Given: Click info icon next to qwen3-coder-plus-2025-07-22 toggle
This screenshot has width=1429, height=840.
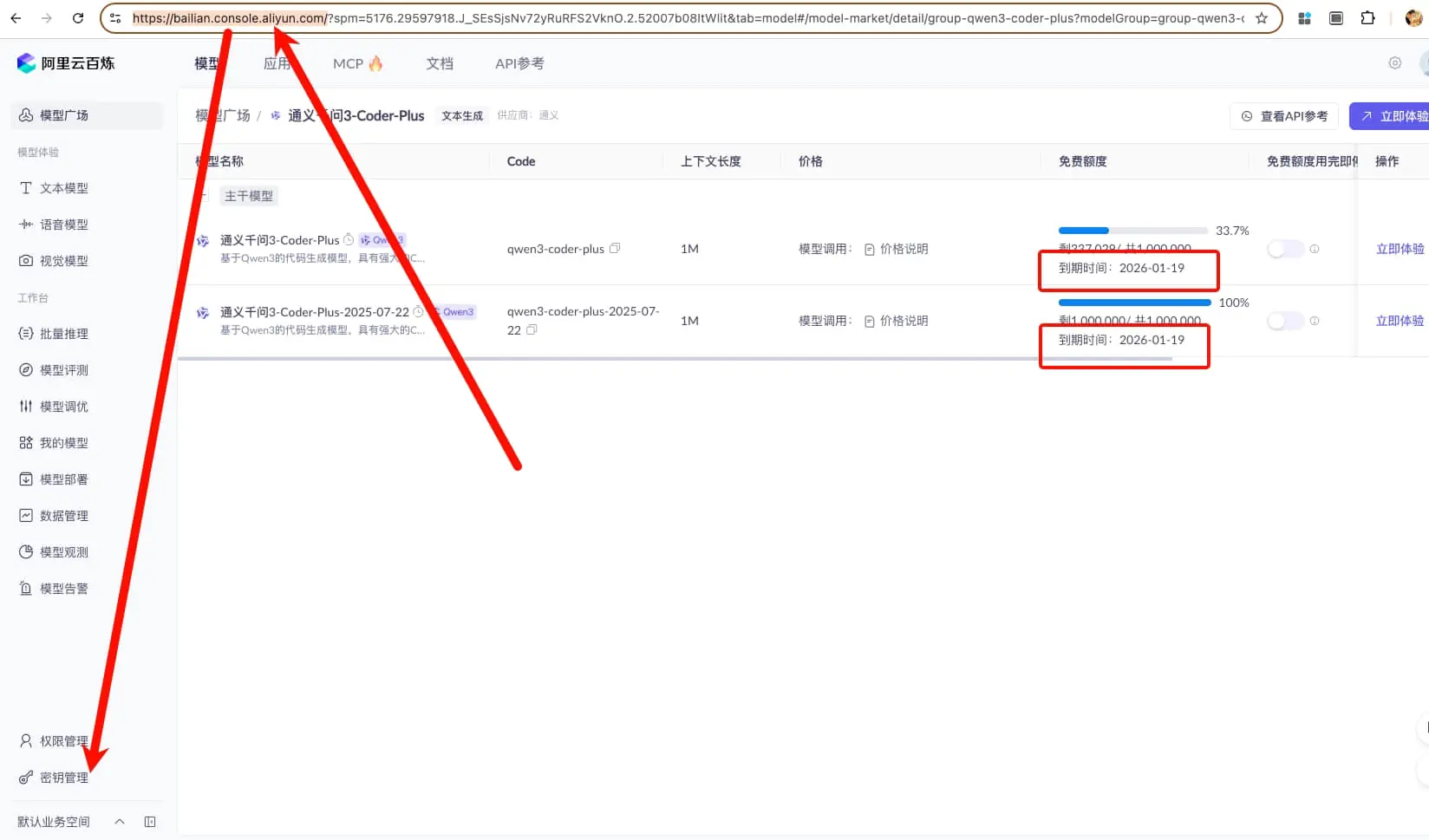Looking at the screenshot, I should 1315,321.
